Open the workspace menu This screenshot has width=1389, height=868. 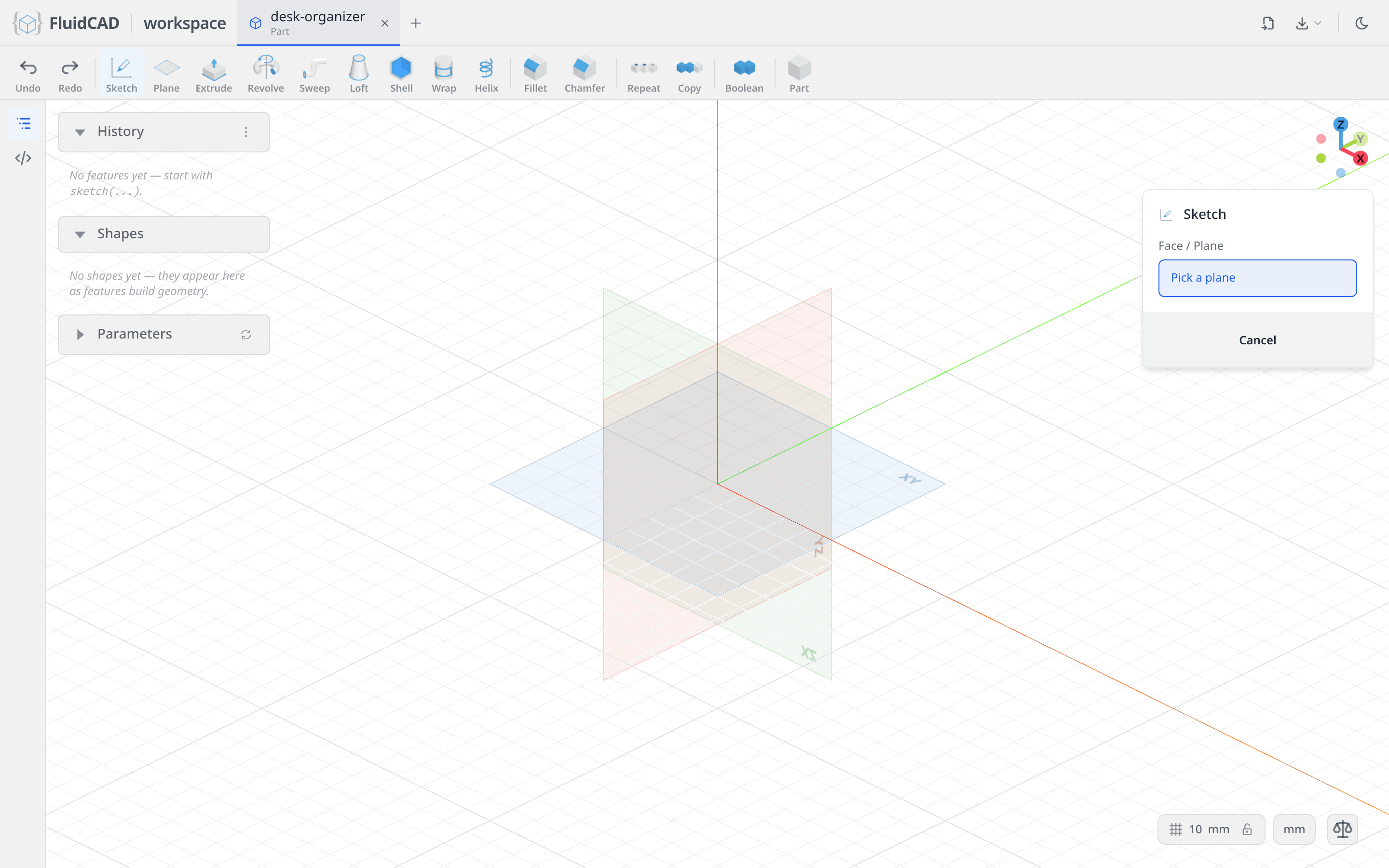(x=184, y=23)
